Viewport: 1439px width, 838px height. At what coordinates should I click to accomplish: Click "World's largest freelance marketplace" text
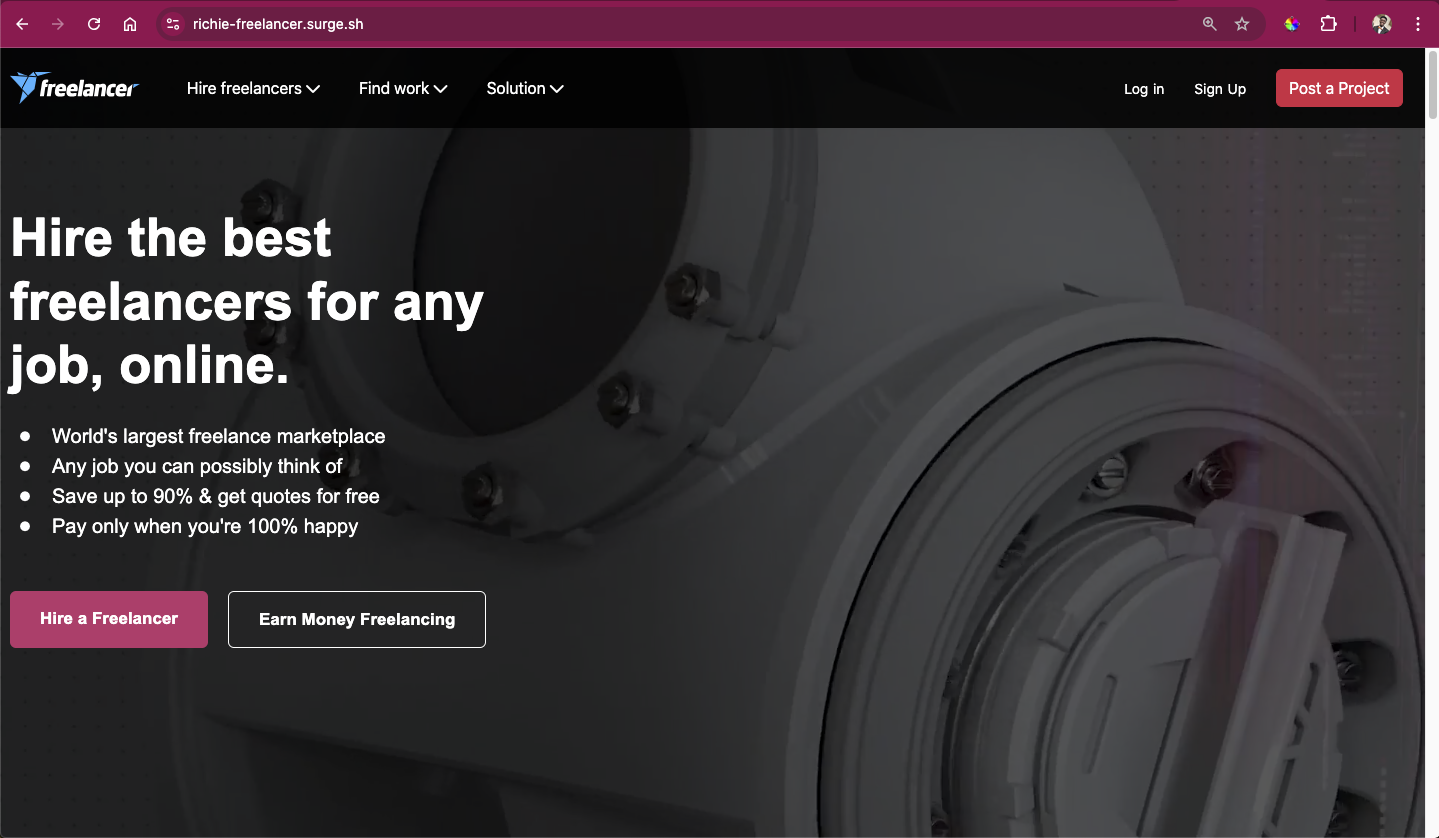coord(218,436)
